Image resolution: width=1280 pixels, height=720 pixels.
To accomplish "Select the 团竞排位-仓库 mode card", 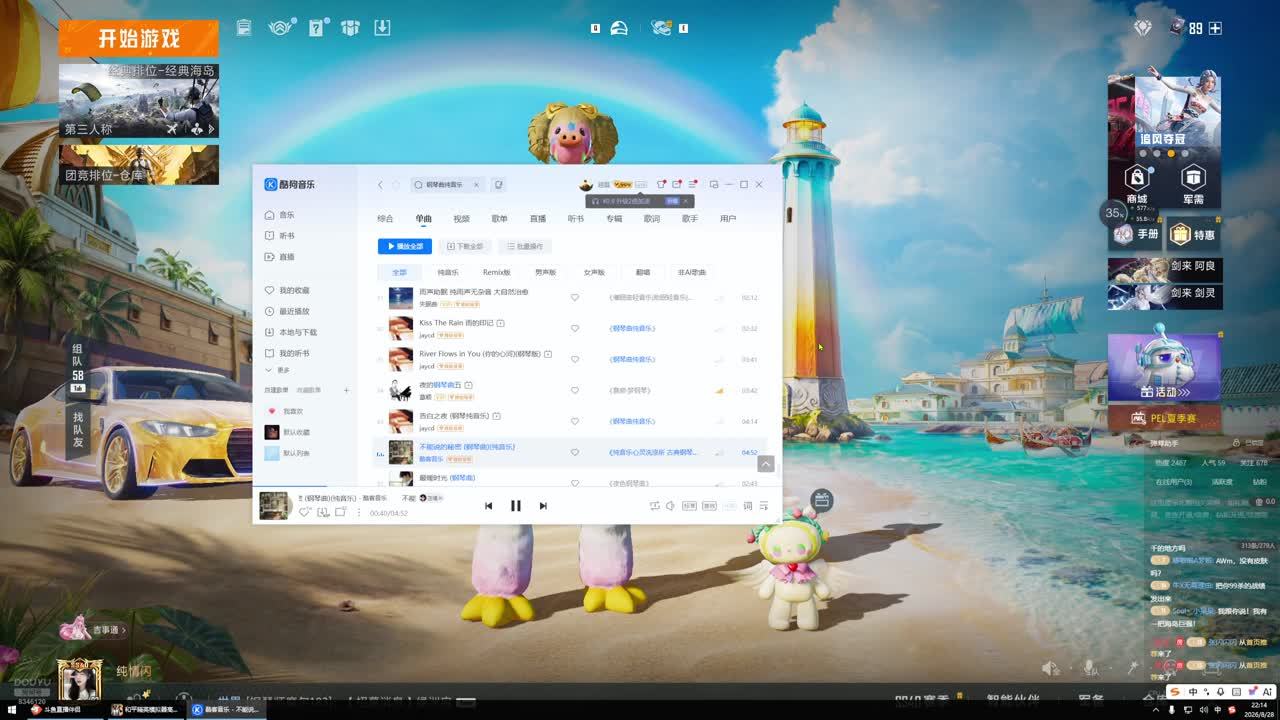I will (x=138, y=164).
